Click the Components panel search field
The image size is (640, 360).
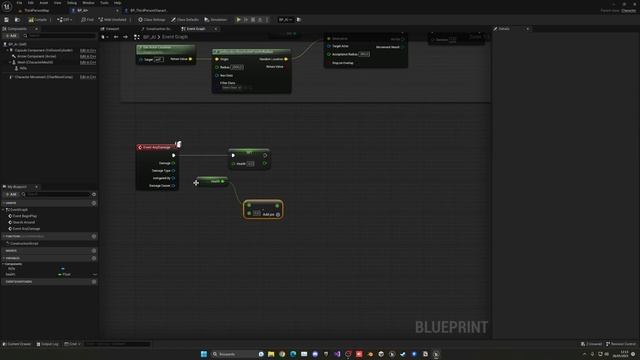pos(59,36)
